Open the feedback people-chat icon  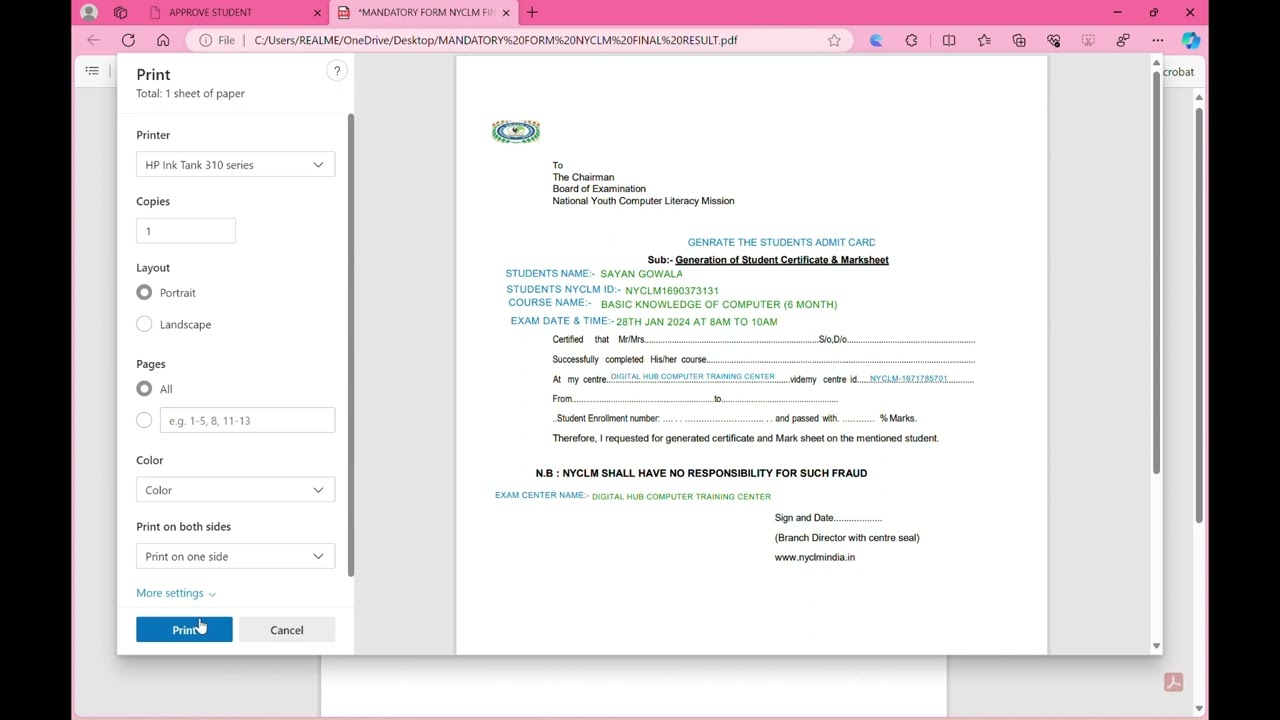click(1123, 40)
